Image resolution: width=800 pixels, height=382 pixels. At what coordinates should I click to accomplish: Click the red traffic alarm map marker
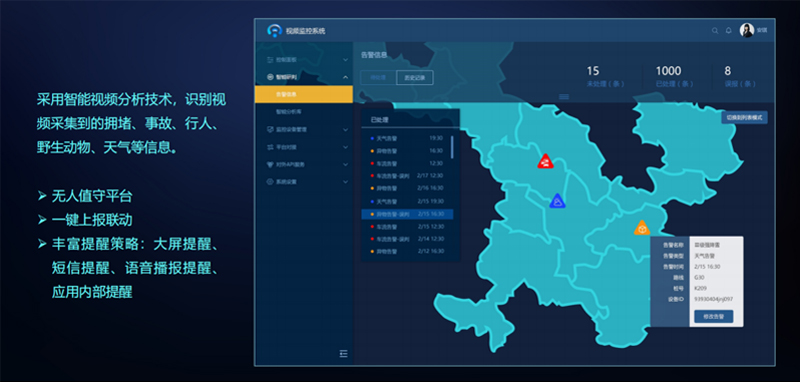pos(545,161)
